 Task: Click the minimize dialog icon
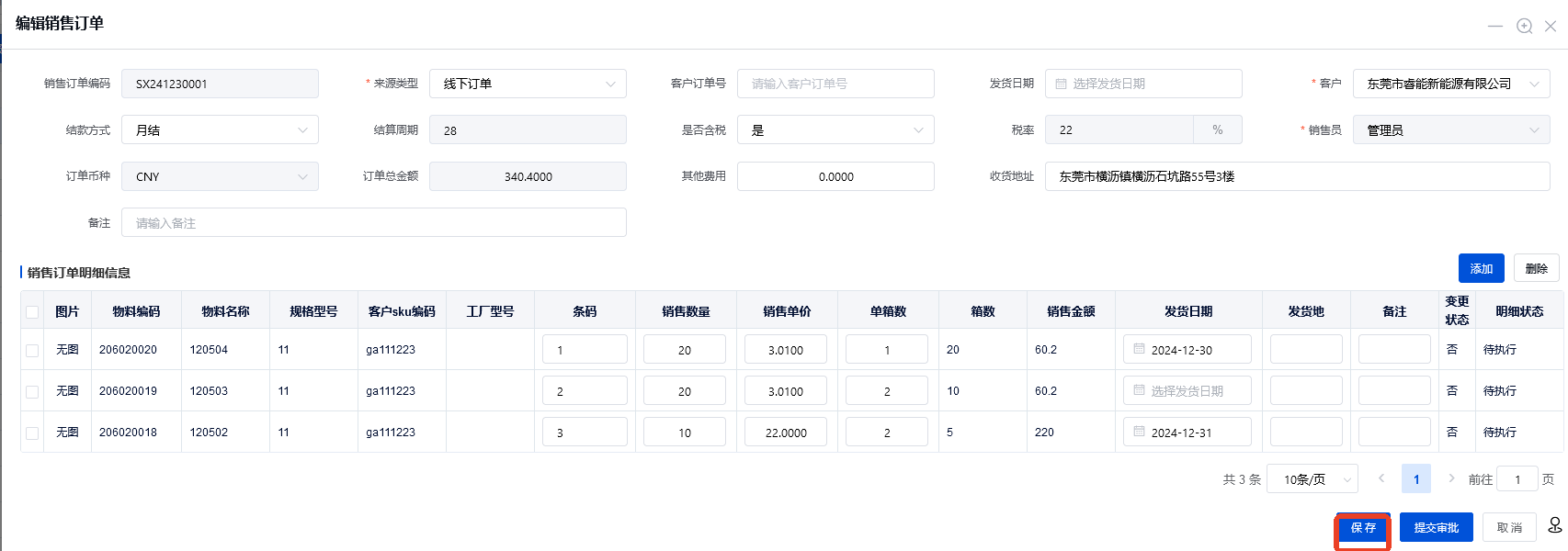1495,26
